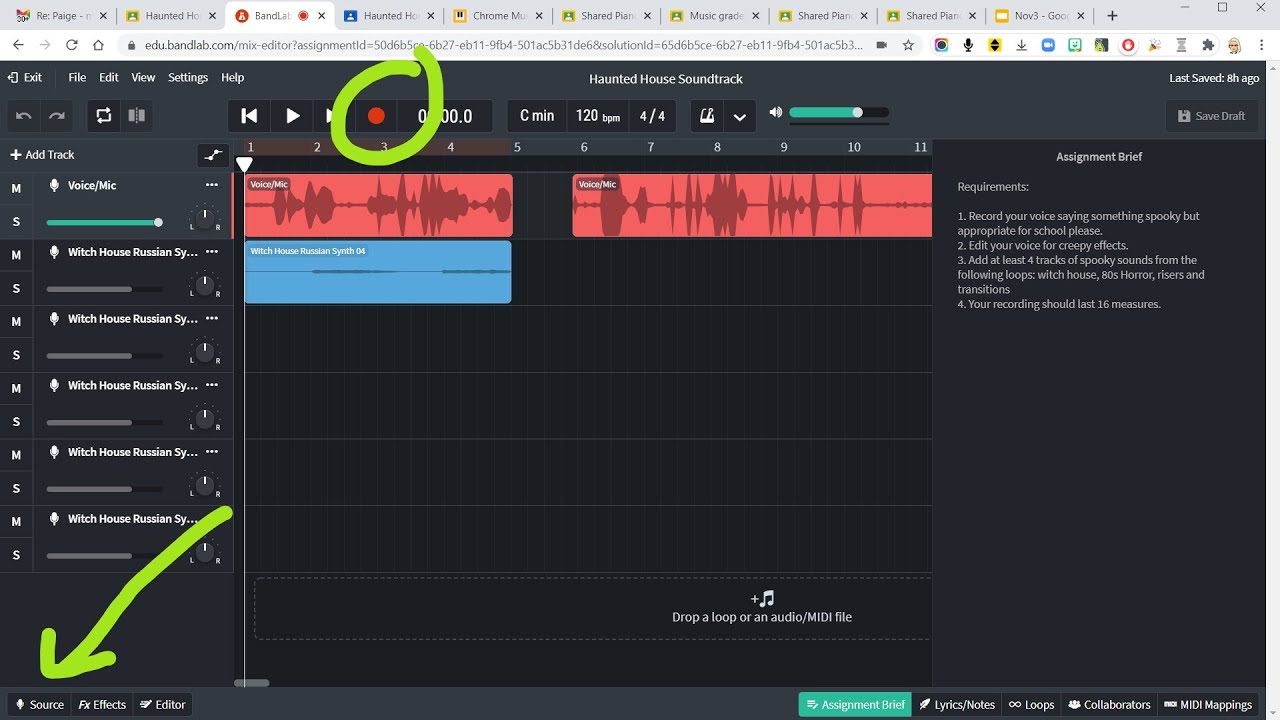Start playback with the Play button
Screen dimensions: 1280x720
292,116
